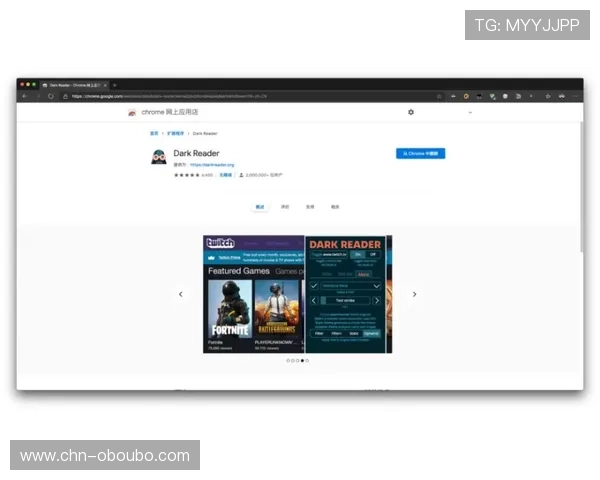The image size is (600, 480).
Task: Show the previous screenshot with the left arrow
Action: 181,294
